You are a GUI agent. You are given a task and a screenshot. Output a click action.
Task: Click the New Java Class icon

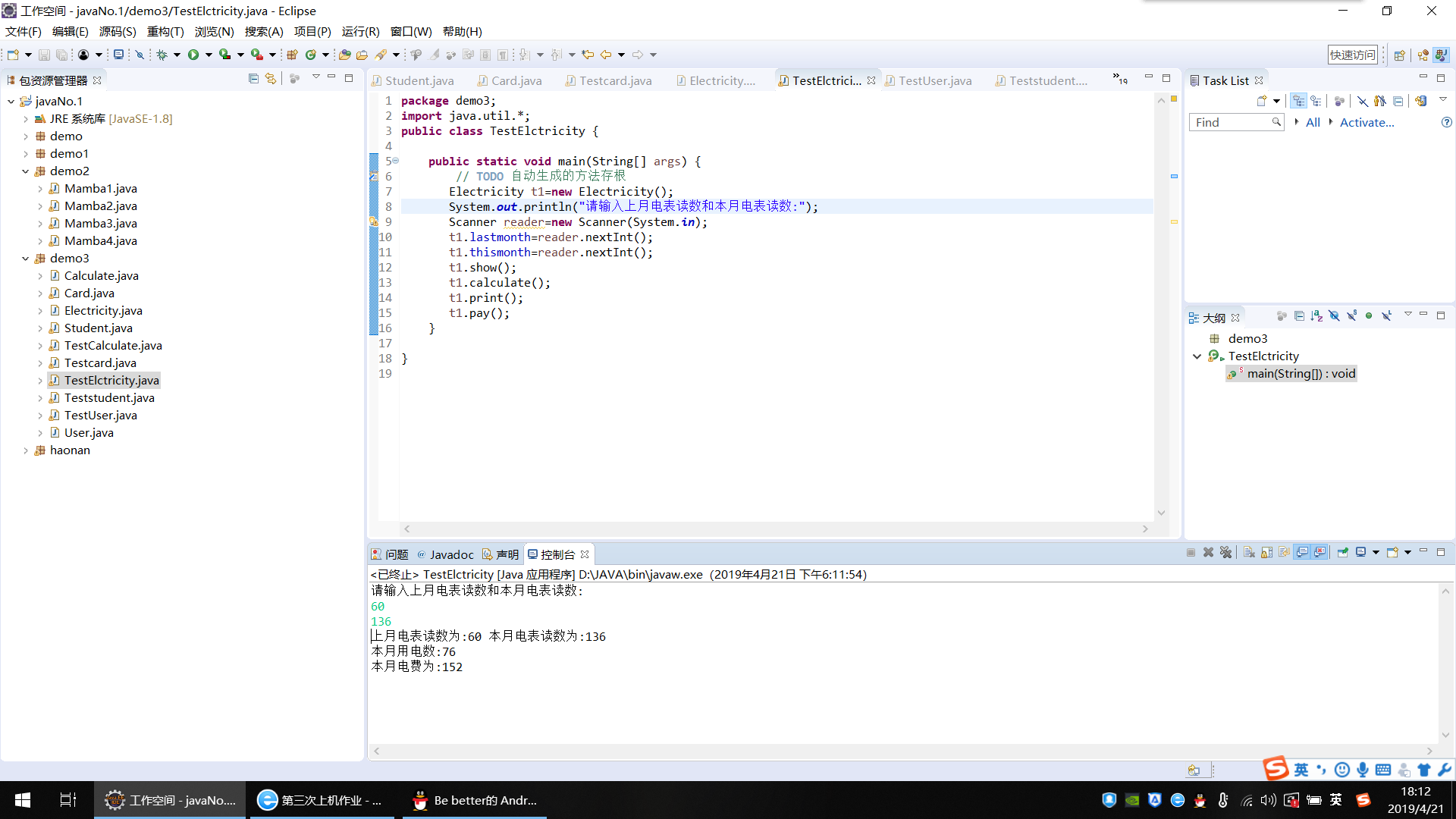point(311,55)
